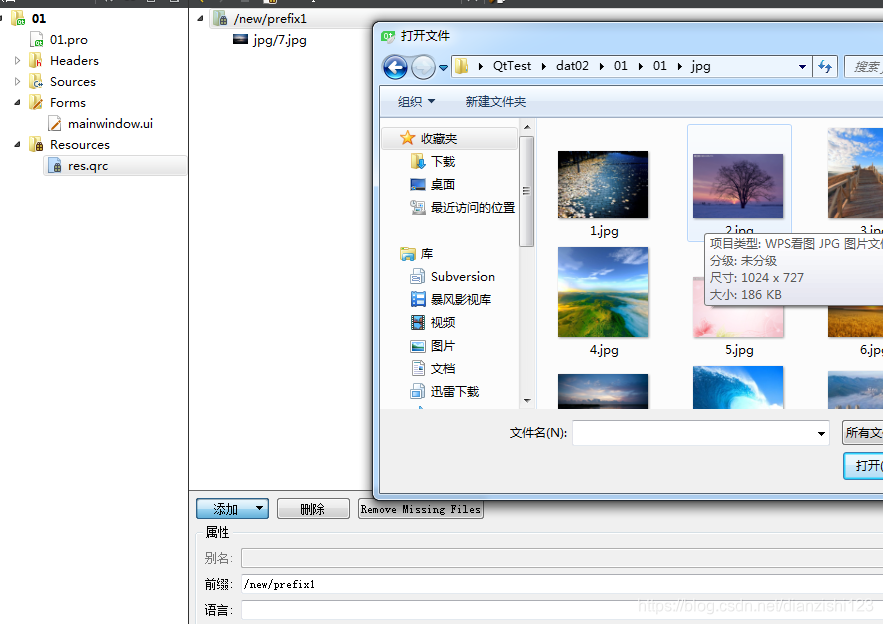Open the address bar history dropdown
This screenshot has width=883, height=624.
click(x=802, y=67)
